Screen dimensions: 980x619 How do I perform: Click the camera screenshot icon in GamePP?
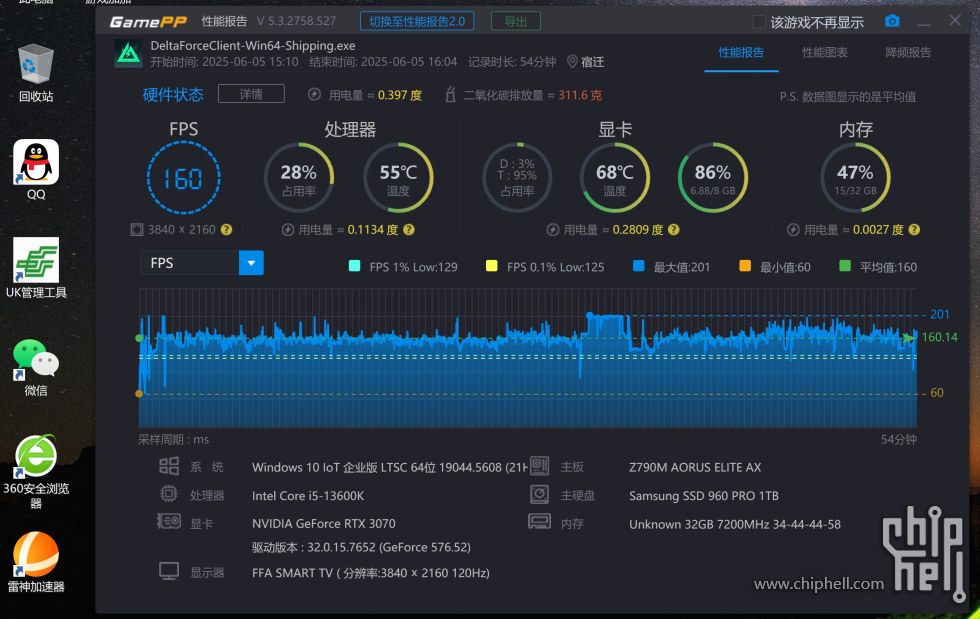(x=892, y=21)
